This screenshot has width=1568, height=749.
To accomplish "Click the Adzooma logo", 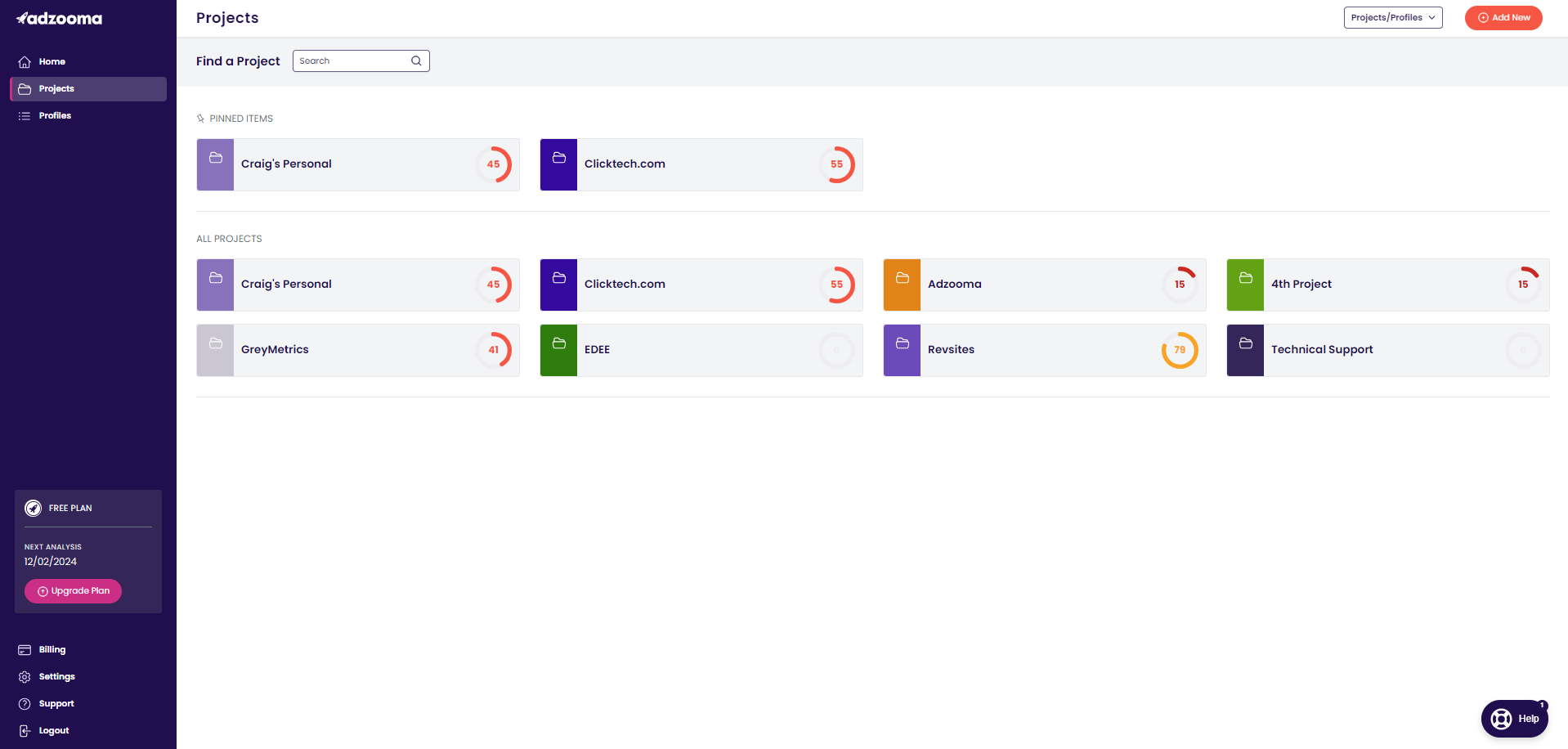I will (60, 18).
